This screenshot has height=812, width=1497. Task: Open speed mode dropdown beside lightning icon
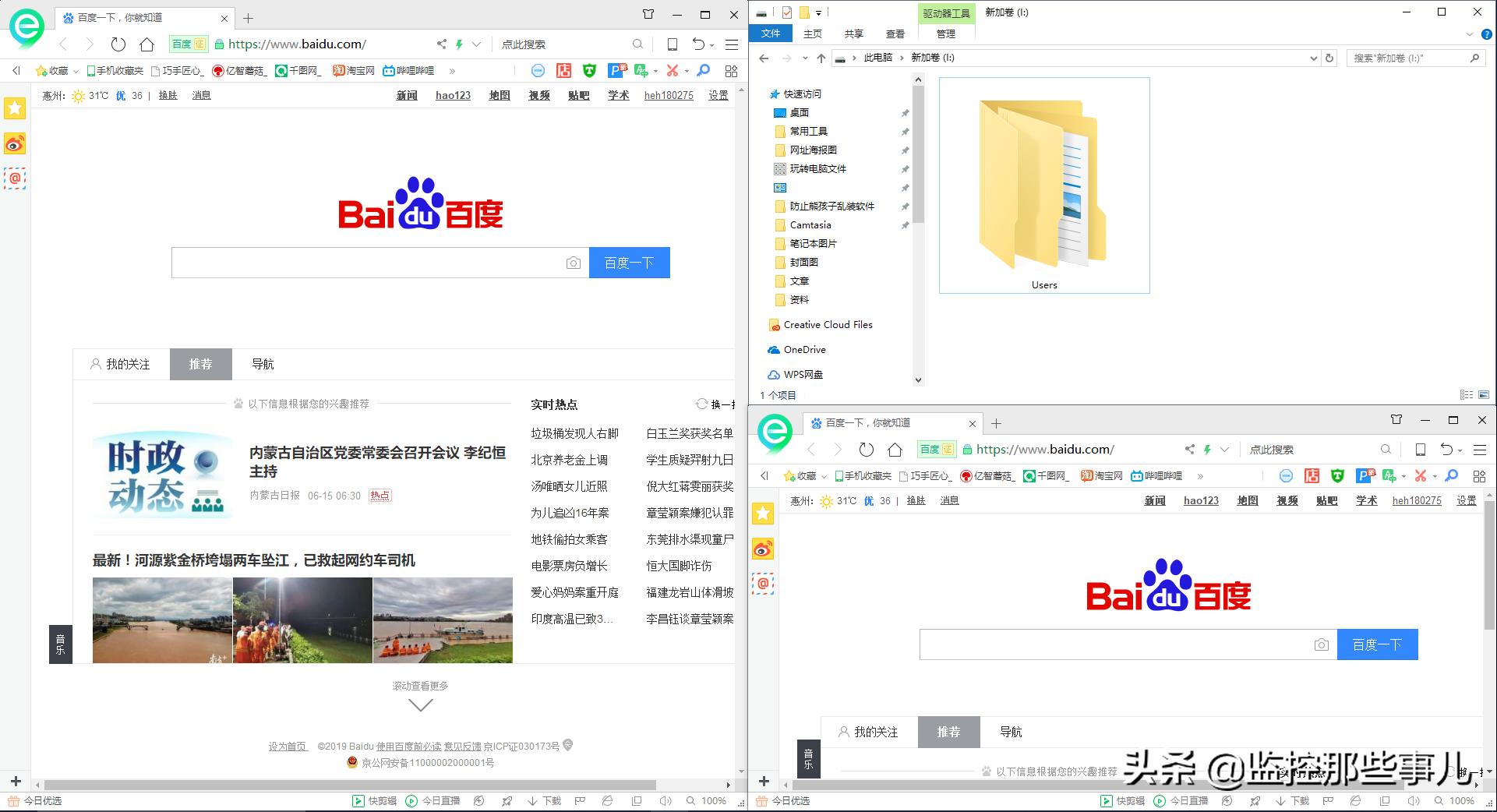pyautogui.click(x=478, y=44)
